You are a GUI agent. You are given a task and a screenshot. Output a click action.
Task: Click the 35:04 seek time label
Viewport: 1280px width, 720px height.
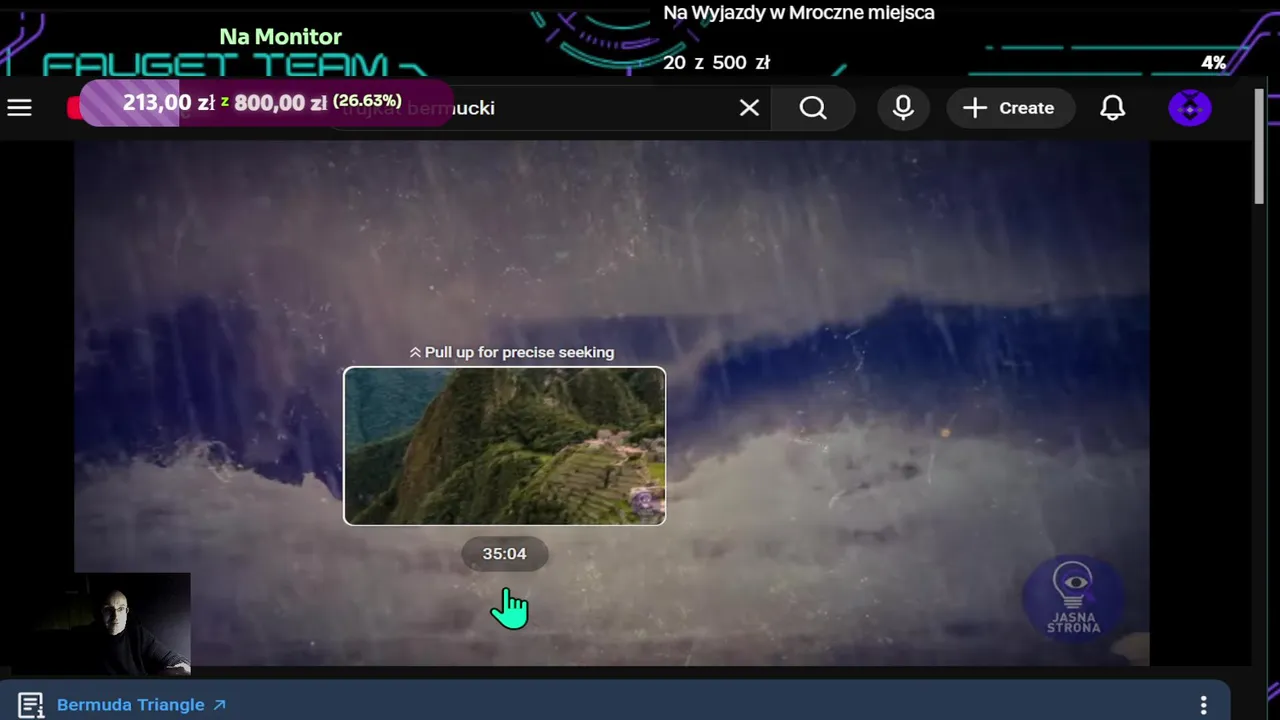[x=504, y=554]
